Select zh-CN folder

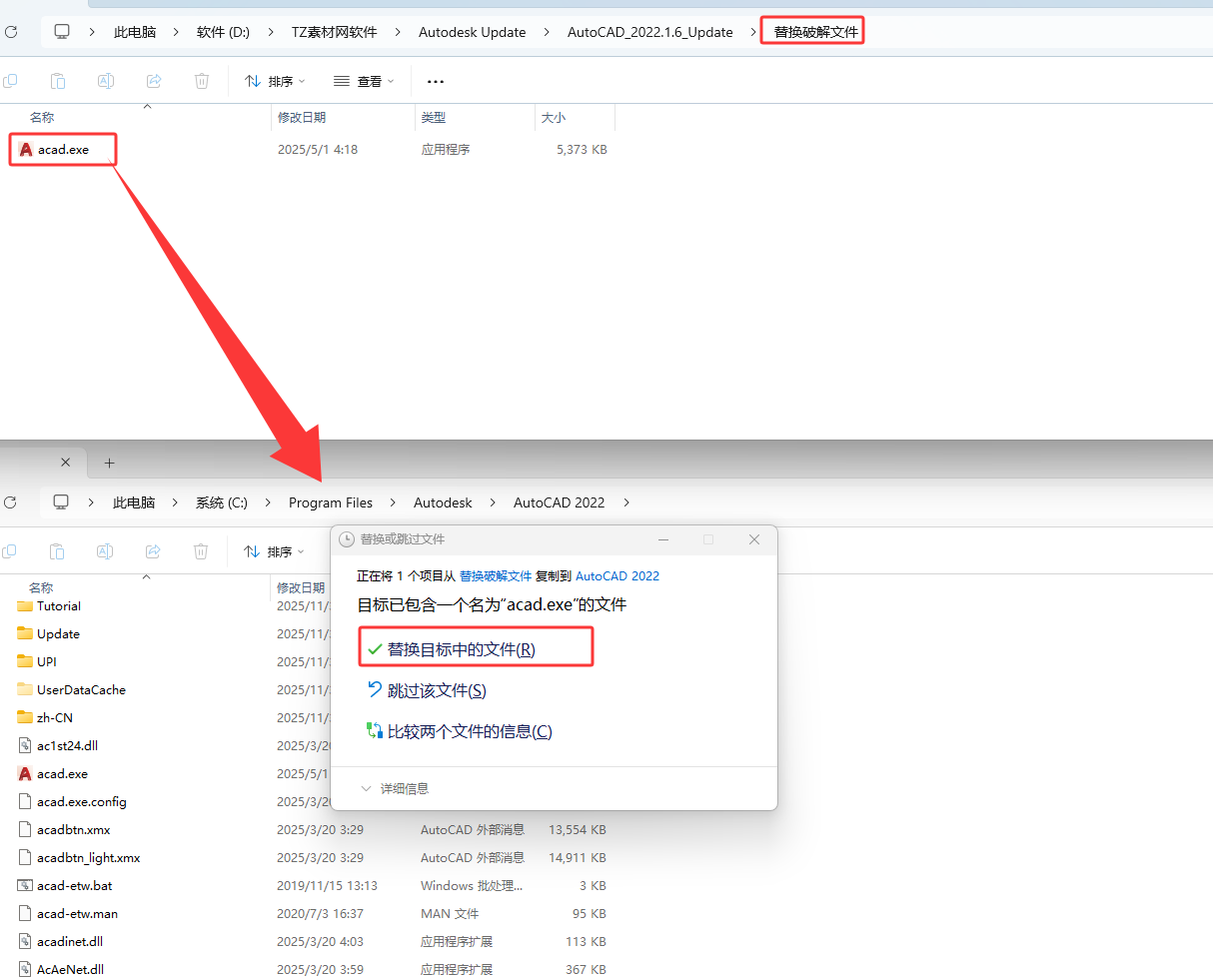(45, 718)
